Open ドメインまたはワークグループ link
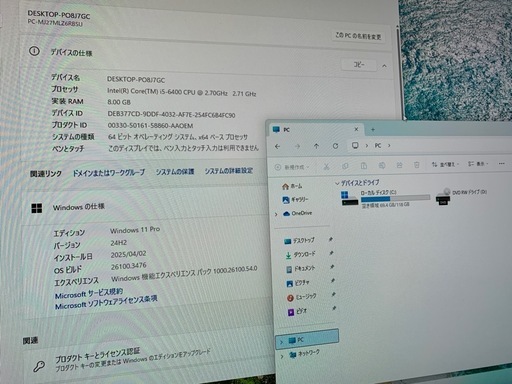 109,173
